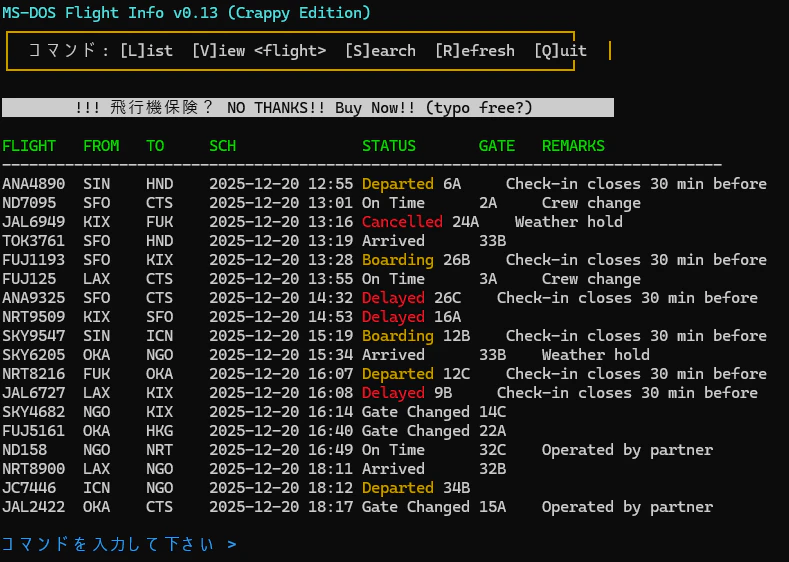789x562 pixels.
Task: Select flight number ANA4890
Action: (x=34, y=184)
